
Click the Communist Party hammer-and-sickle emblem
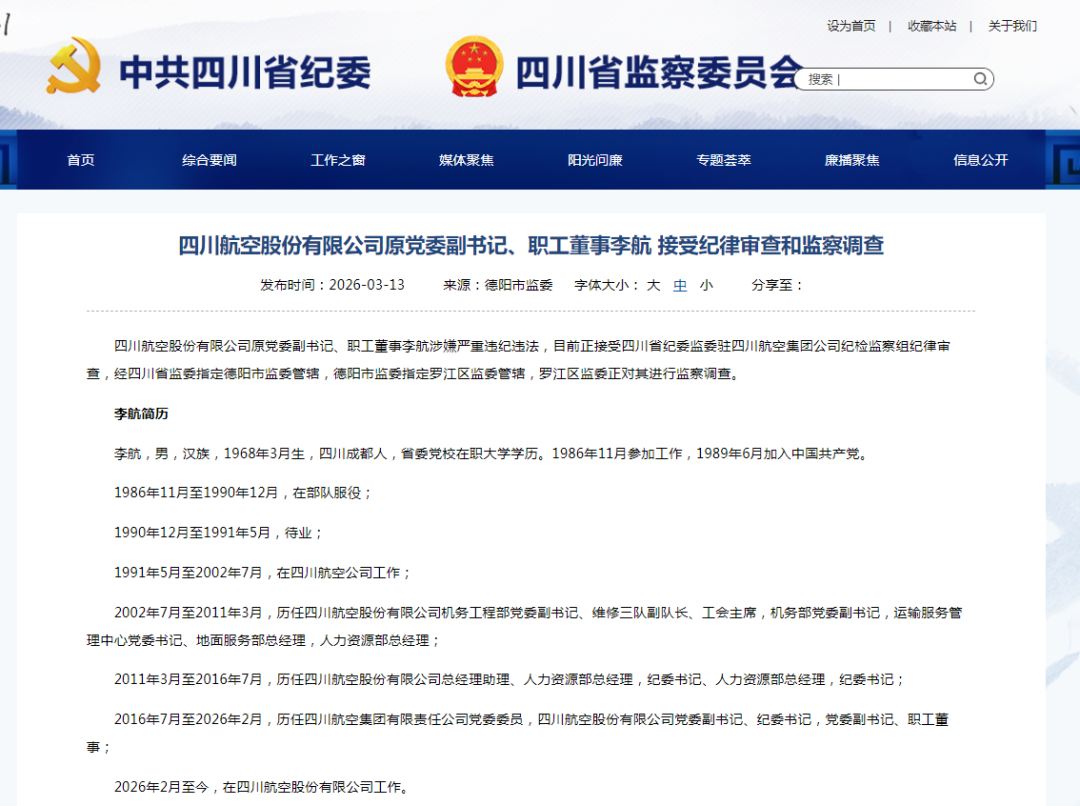[x=73, y=66]
